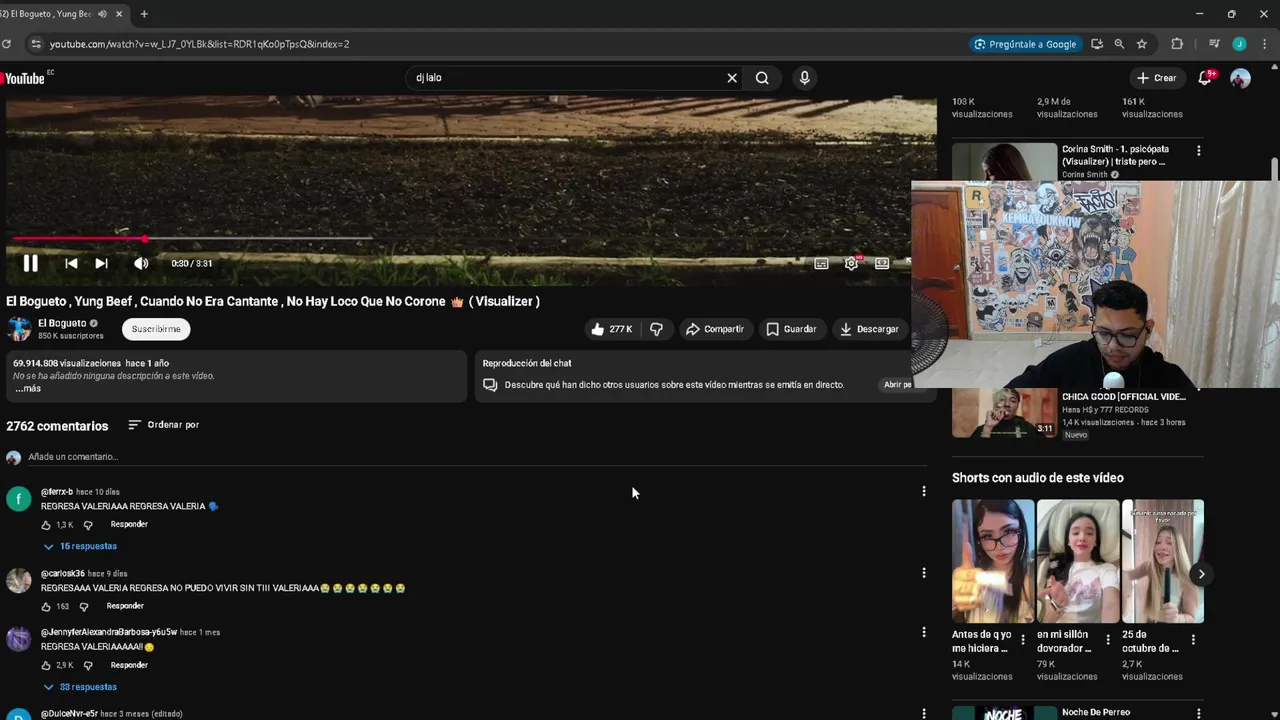Click the address bar URL
The image size is (1280, 720).
pos(199,44)
